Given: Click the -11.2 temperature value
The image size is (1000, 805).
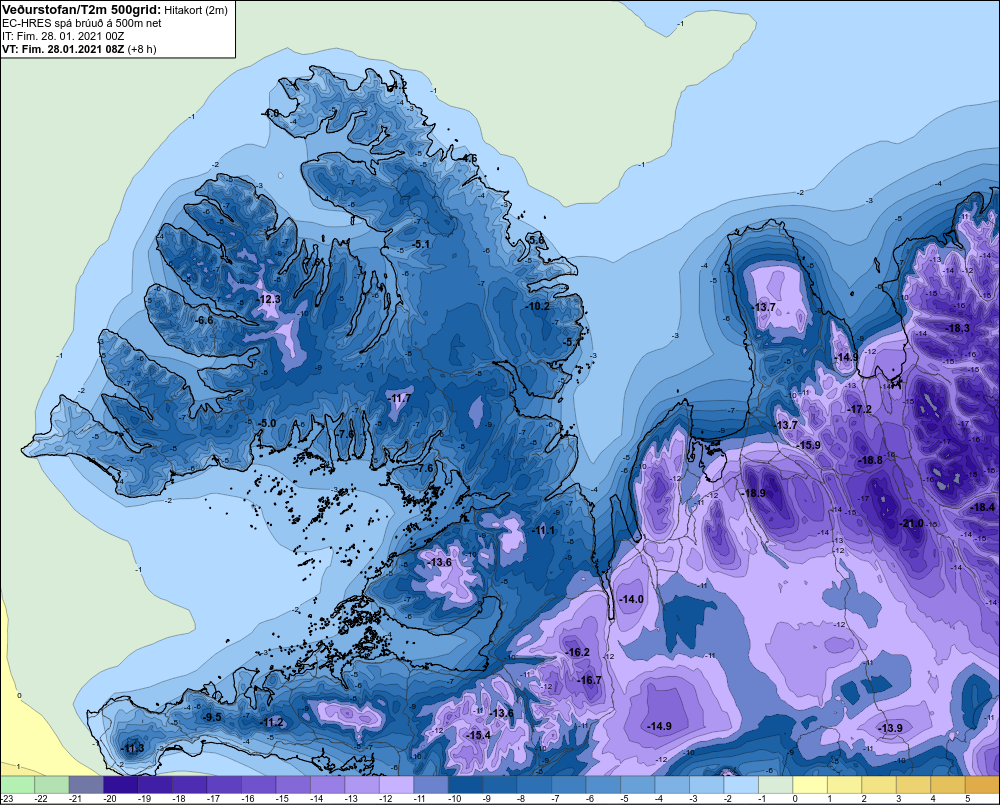Looking at the screenshot, I should 273,723.
